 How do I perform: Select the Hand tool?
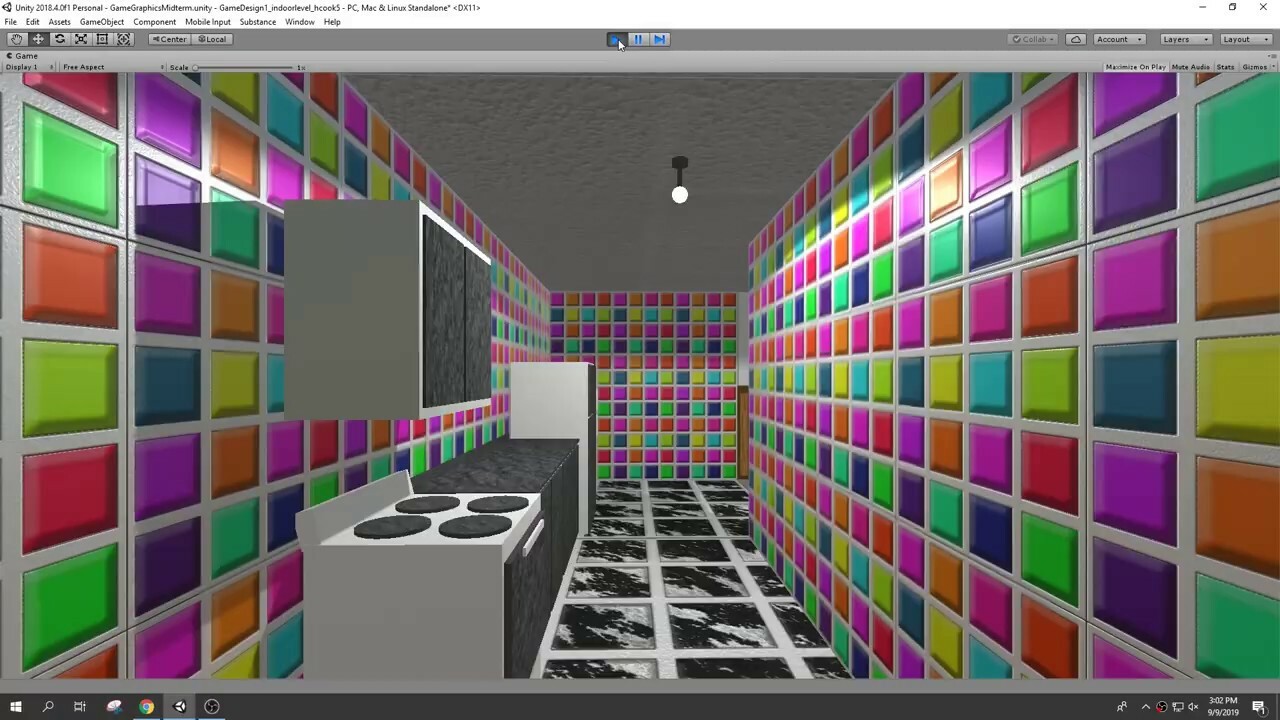pyautogui.click(x=16, y=38)
